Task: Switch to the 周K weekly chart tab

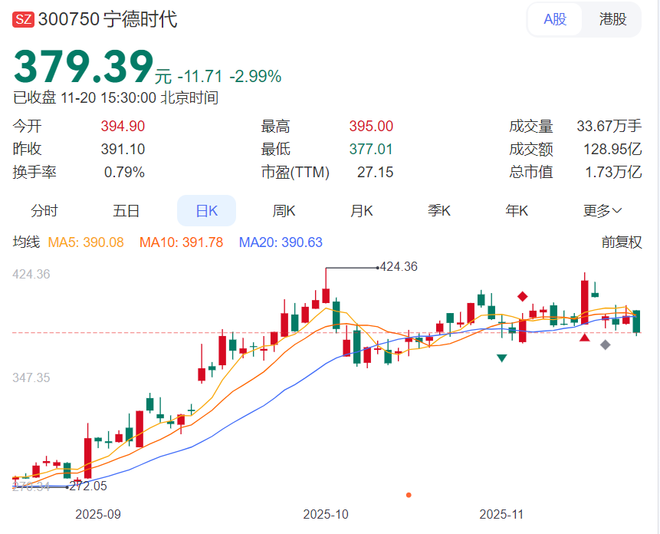Action: (x=284, y=211)
